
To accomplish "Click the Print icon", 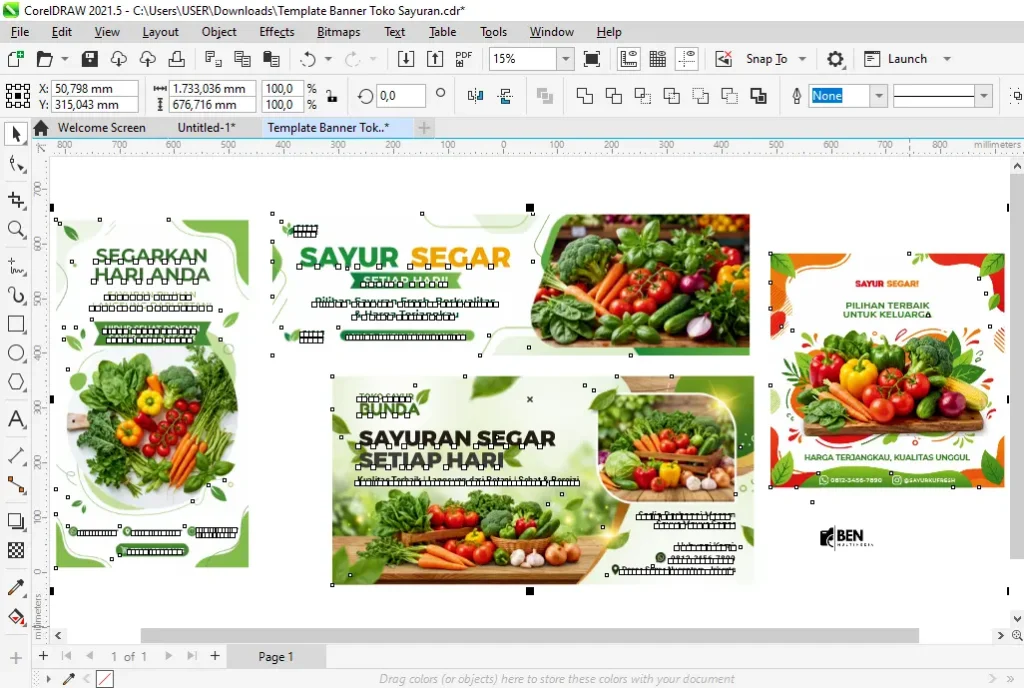I will click(176, 59).
